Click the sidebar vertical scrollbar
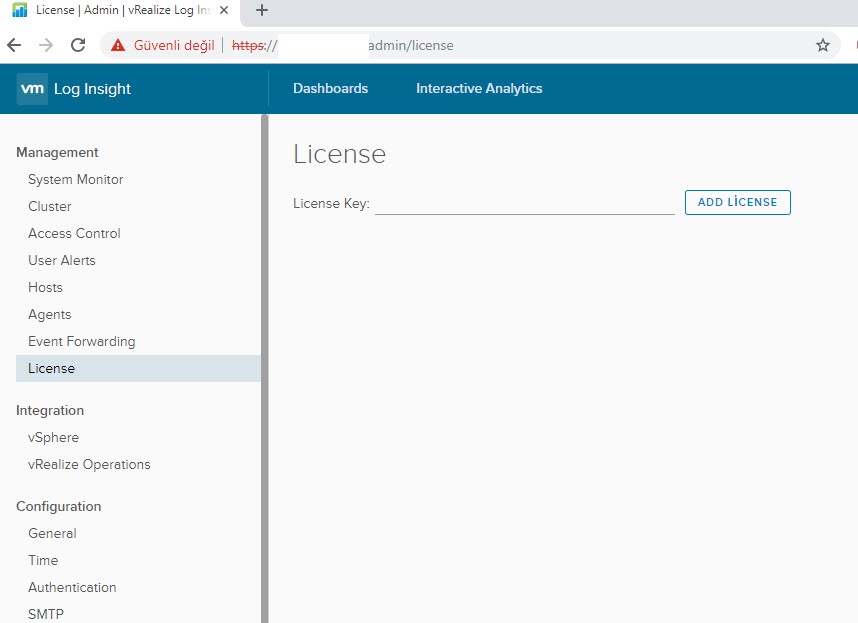The image size is (858, 623). coord(264,370)
